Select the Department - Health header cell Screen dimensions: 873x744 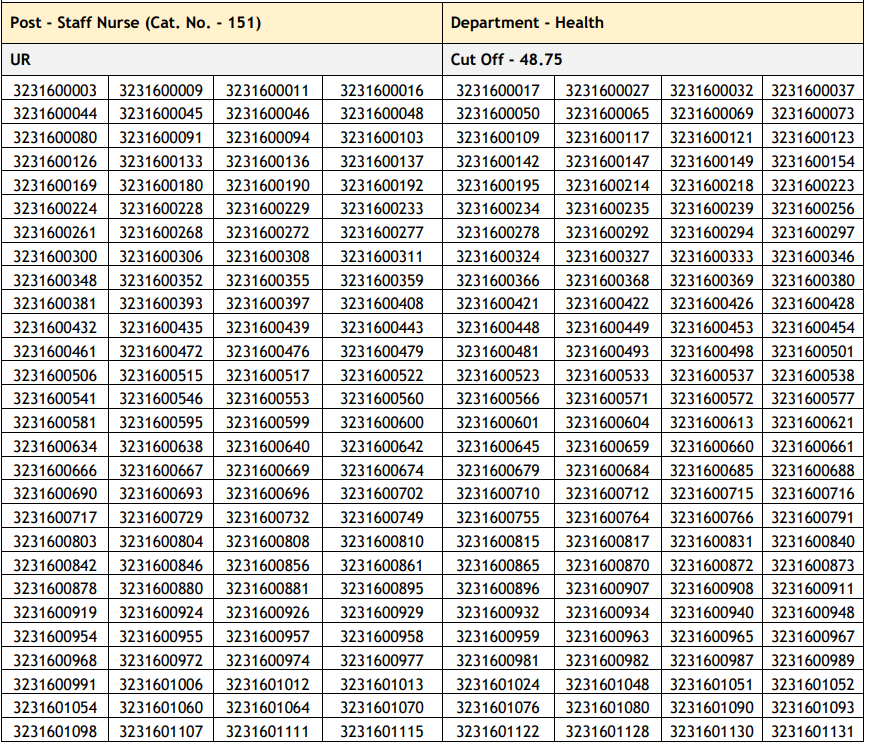point(527,22)
